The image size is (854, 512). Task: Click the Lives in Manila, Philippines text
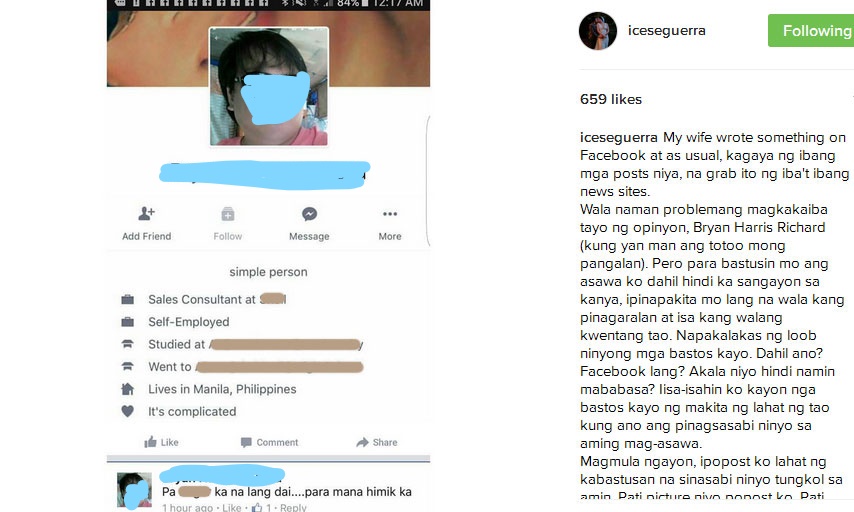(222, 389)
